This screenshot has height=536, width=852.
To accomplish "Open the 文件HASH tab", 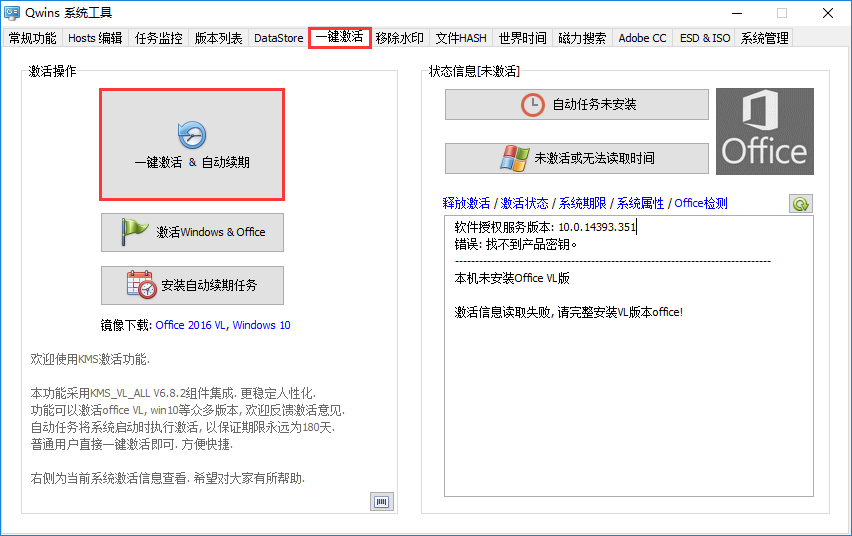I will point(461,38).
